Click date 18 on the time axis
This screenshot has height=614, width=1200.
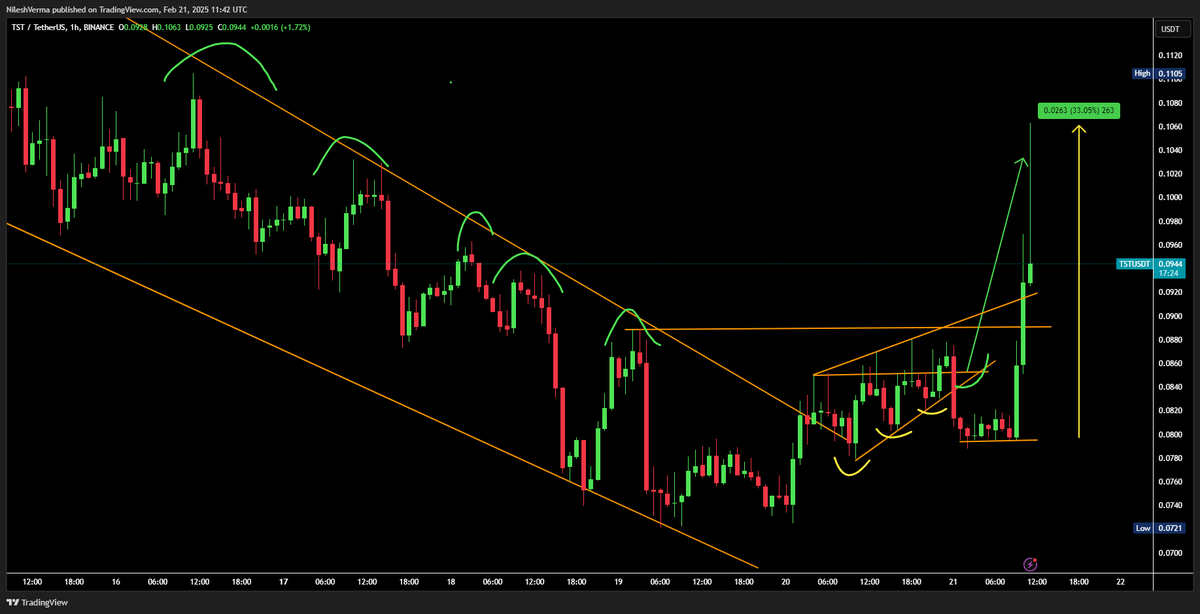point(451,581)
